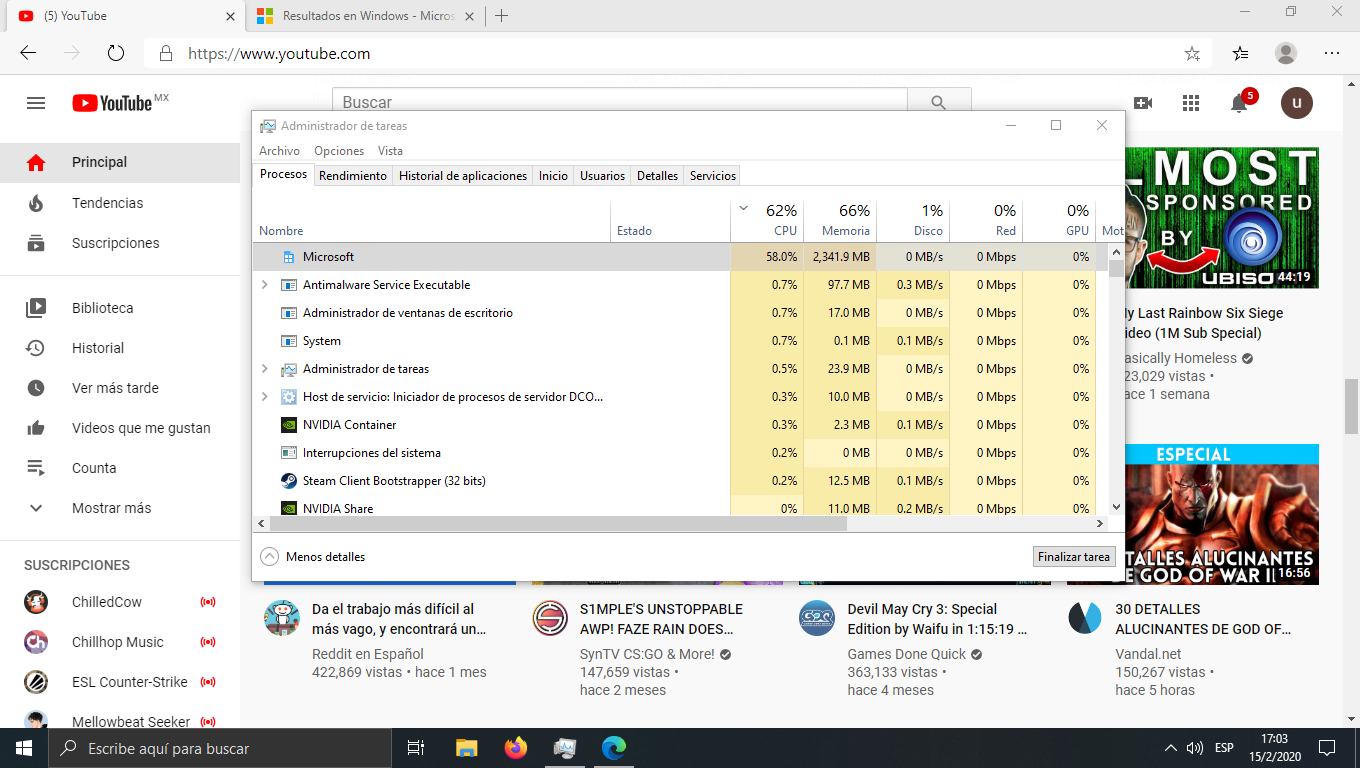
Task: Click the YouTube Buscar search field
Action: [620, 102]
